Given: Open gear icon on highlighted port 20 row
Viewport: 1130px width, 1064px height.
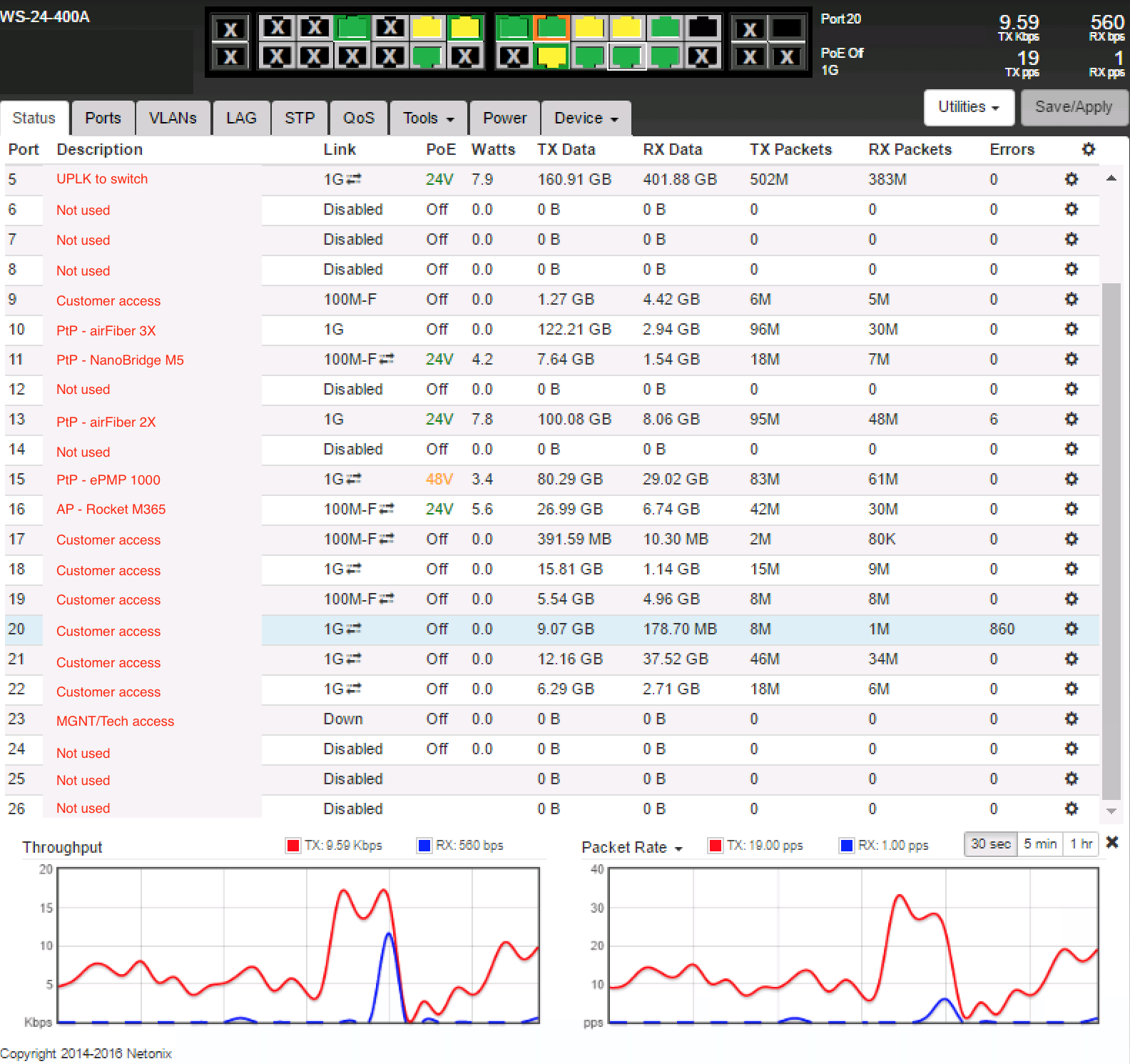Looking at the screenshot, I should [x=1071, y=629].
